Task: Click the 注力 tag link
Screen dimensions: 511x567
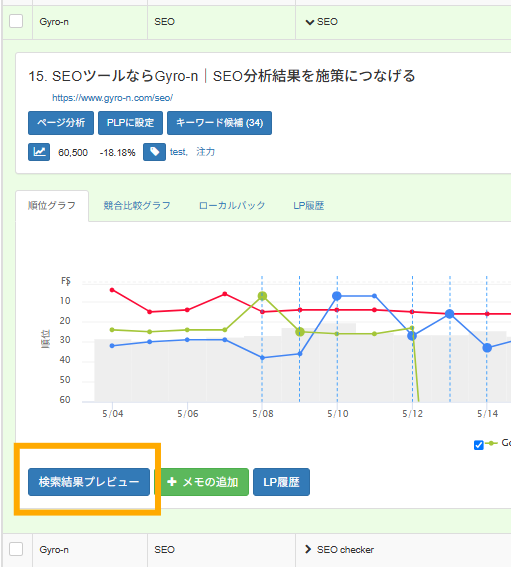Action: [205, 152]
